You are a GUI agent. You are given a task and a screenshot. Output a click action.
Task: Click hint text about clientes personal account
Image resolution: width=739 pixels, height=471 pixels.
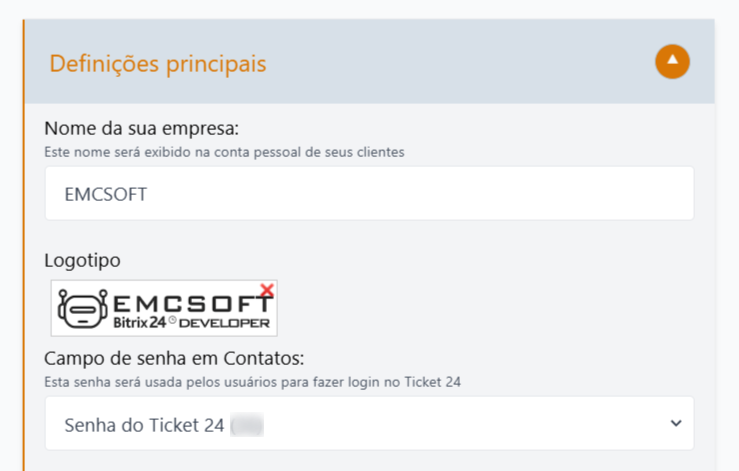click(x=224, y=152)
